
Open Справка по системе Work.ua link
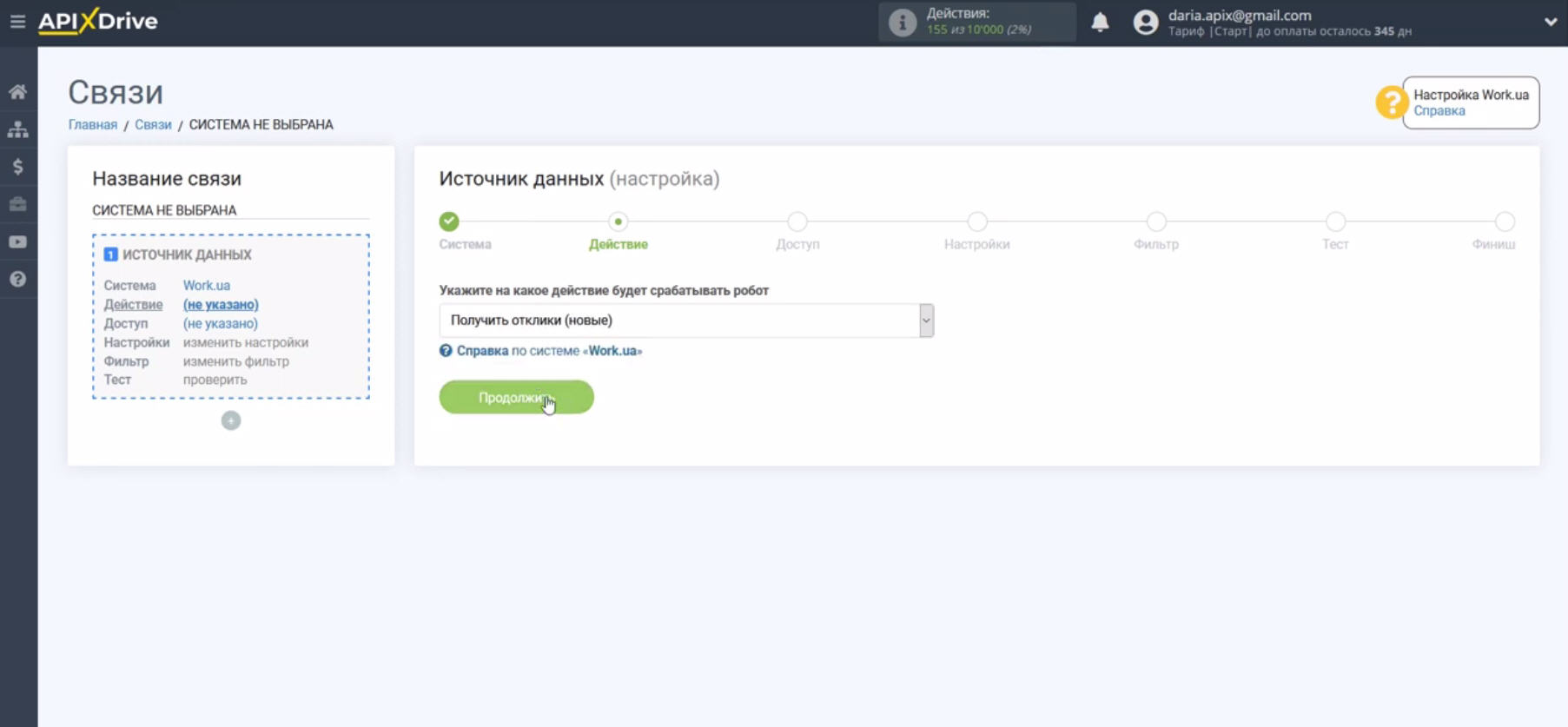[x=549, y=351]
